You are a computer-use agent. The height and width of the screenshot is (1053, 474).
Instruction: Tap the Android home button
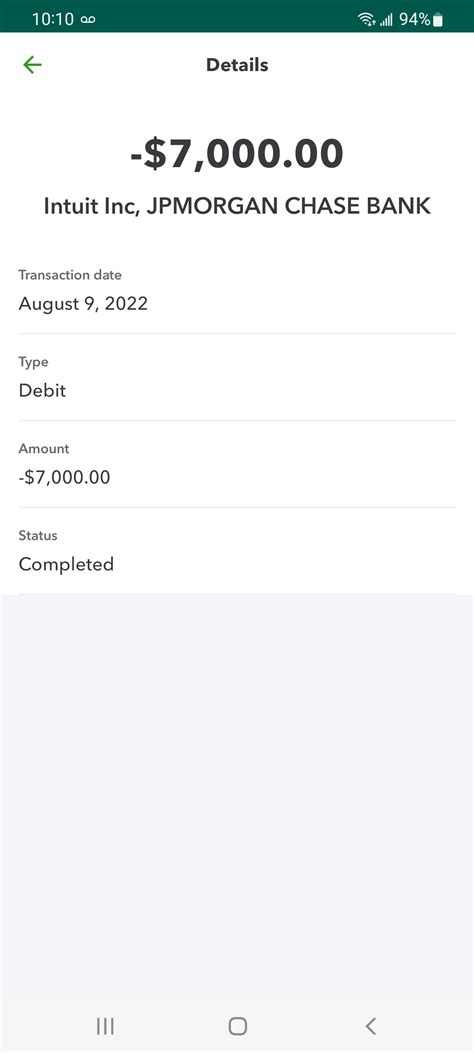(238, 1025)
